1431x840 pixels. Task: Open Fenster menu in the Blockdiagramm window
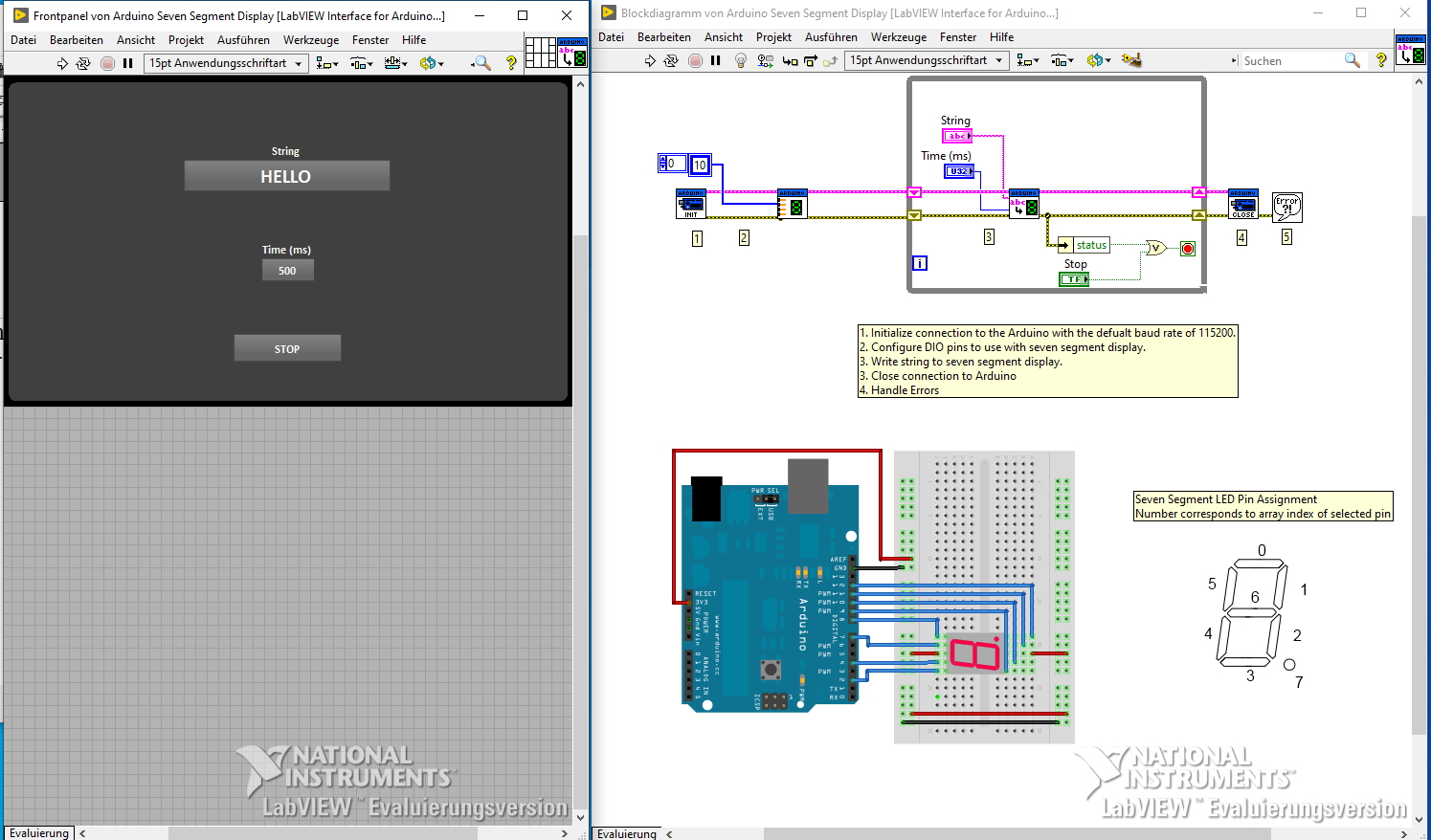coord(958,37)
